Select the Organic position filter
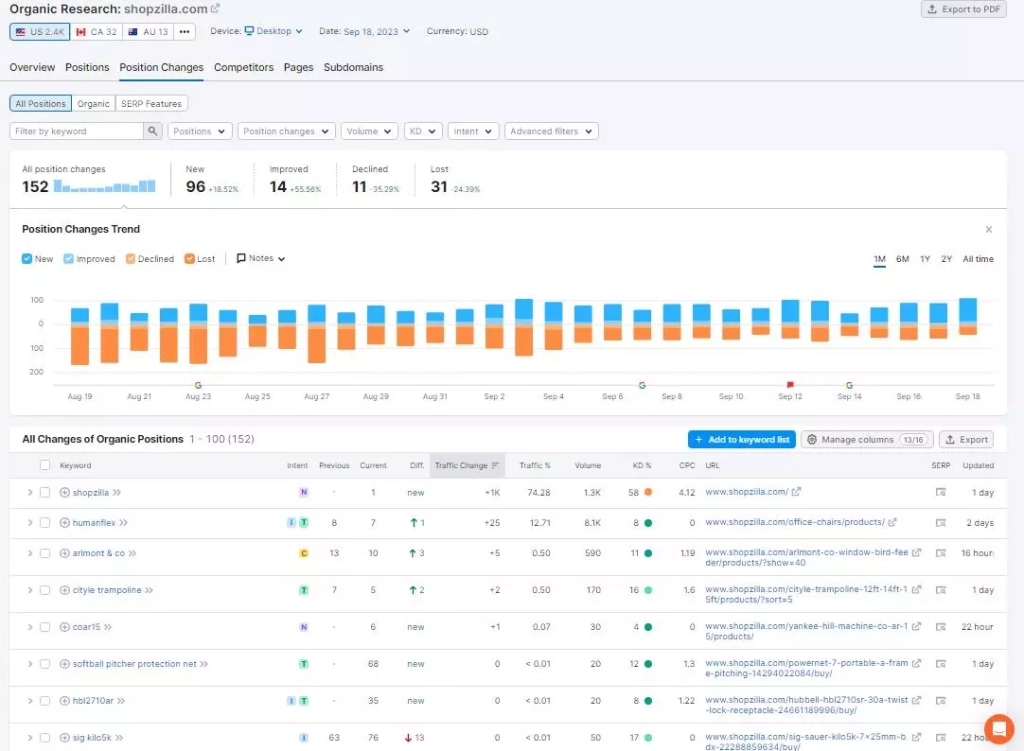 (x=93, y=104)
